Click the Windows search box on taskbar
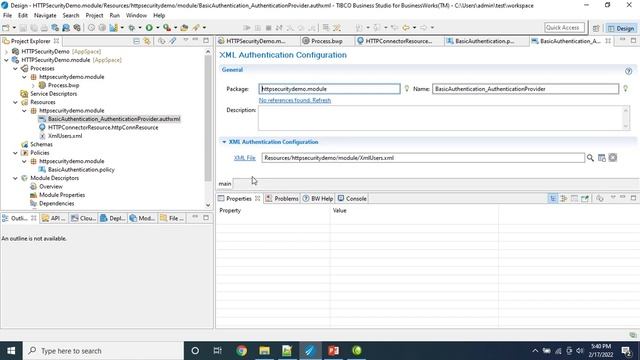640x360 pixels. coord(103,351)
